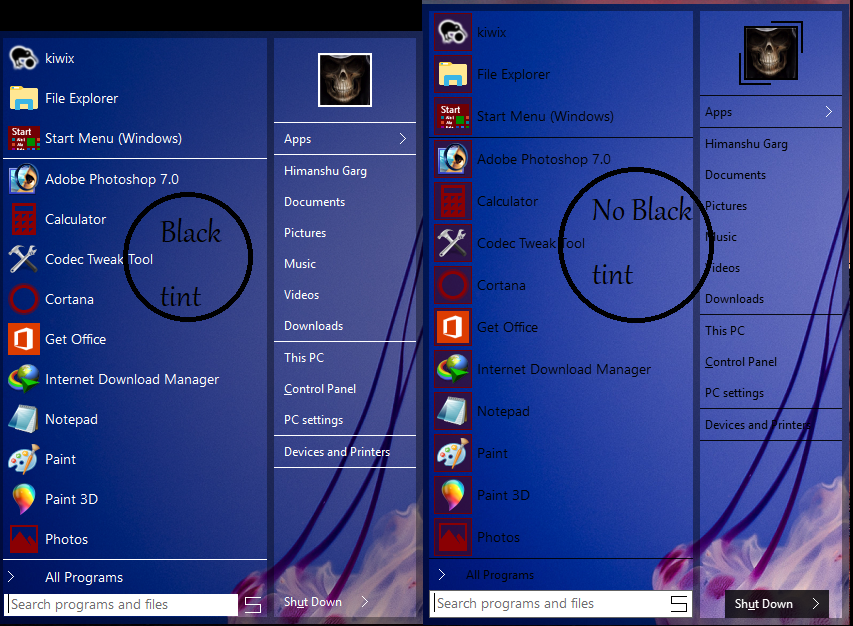
Task: Click Codec Tweak Tool icon in right menu
Action: [453, 243]
